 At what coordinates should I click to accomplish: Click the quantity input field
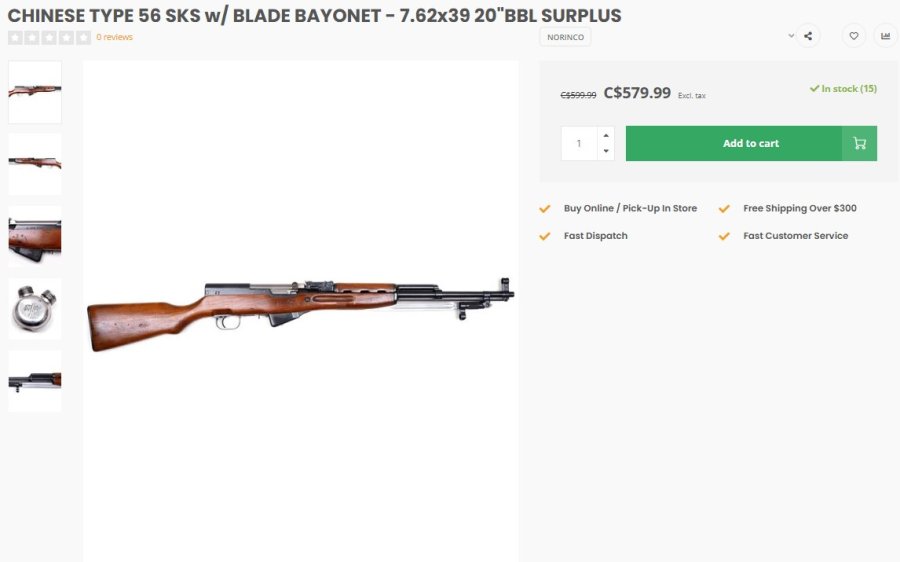(579, 143)
